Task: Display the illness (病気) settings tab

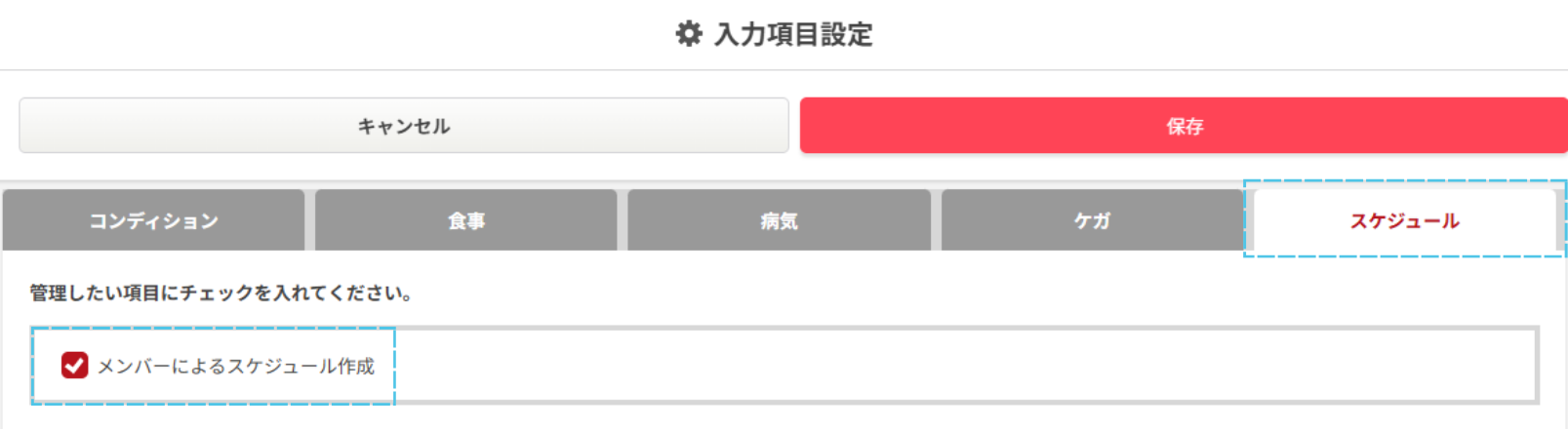Action: pos(779,221)
